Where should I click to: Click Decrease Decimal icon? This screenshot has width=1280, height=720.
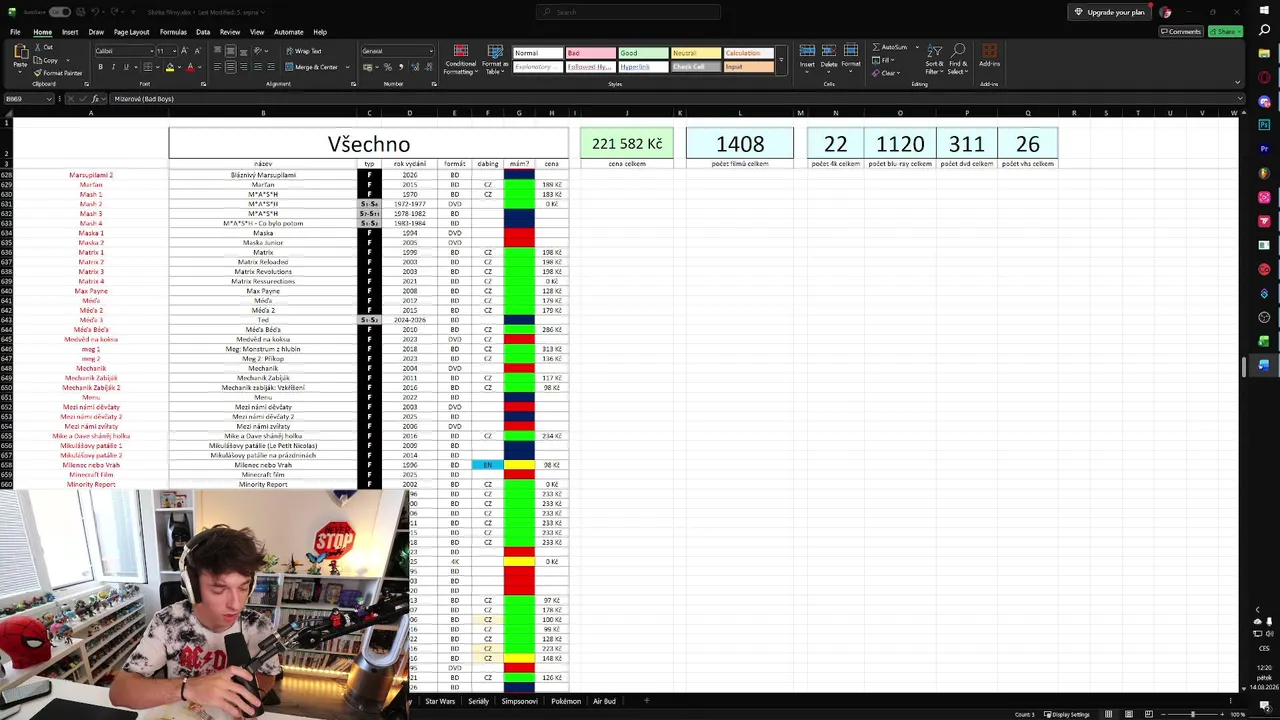point(427,67)
